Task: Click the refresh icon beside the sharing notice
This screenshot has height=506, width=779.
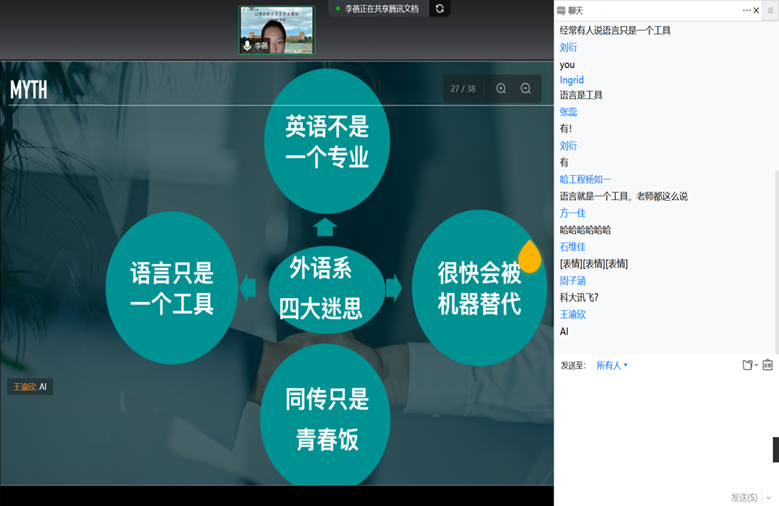Action: (439, 9)
